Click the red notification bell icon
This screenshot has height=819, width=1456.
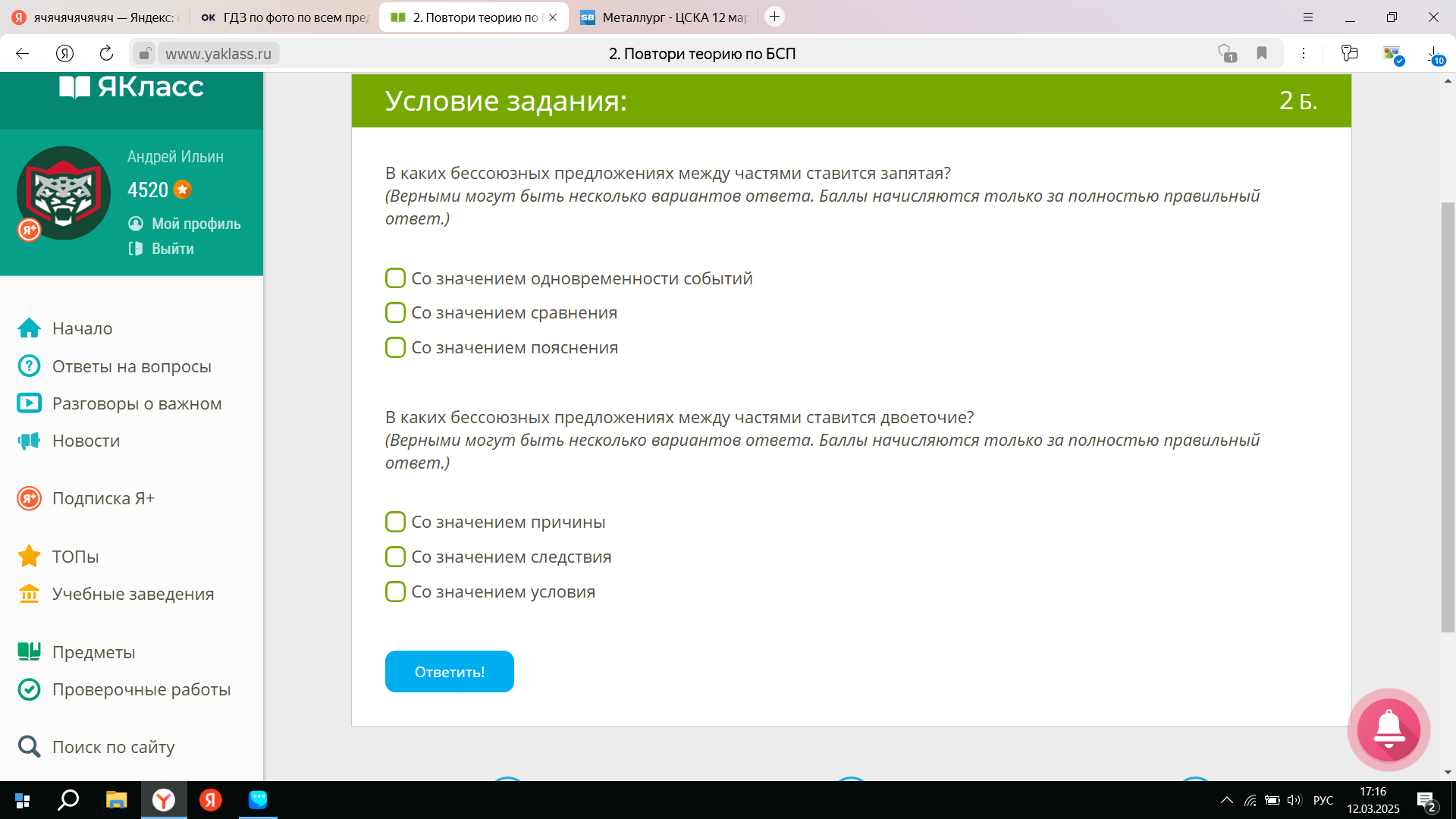[x=1389, y=730]
